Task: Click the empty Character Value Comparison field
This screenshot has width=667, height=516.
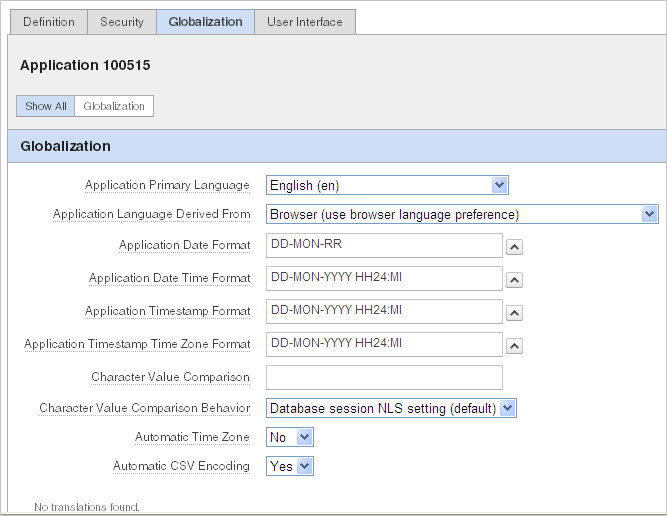Action: pos(384,377)
